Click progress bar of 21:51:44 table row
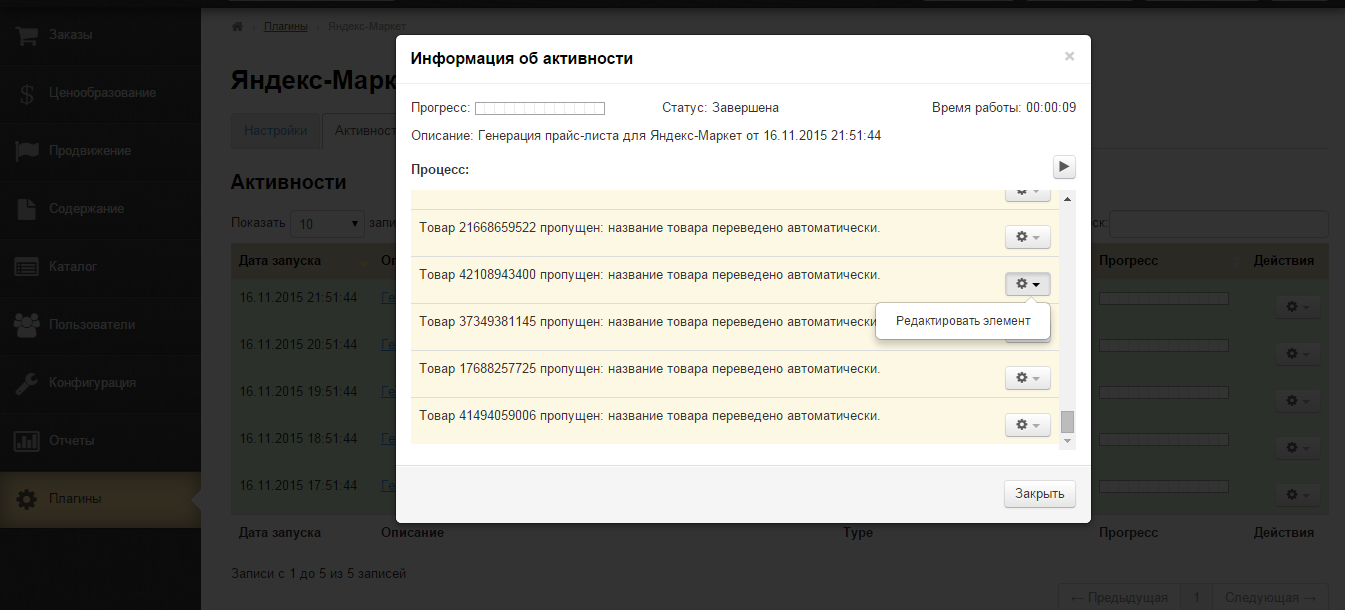 pos(1163,298)
